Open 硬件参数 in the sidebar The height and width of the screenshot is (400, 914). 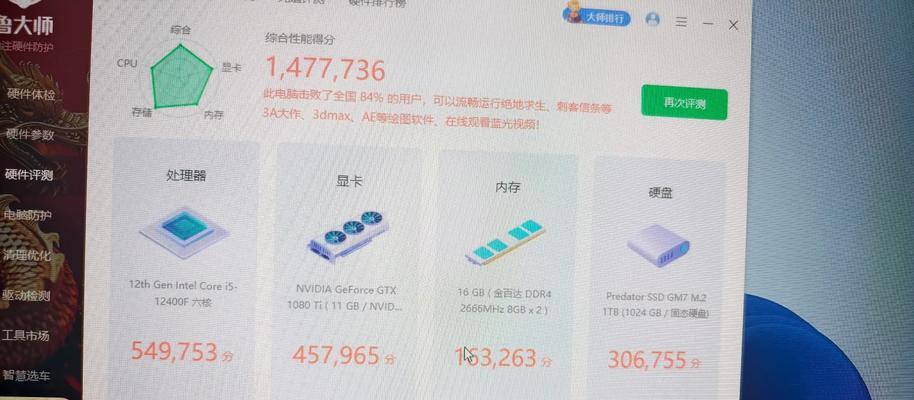point(30,135)
